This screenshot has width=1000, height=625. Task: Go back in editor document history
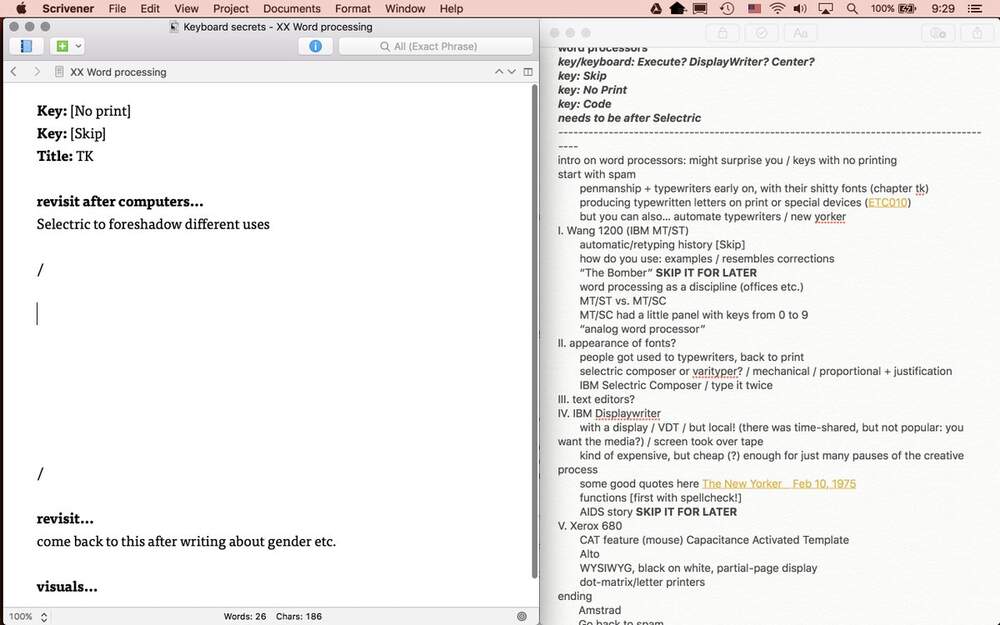14,72
